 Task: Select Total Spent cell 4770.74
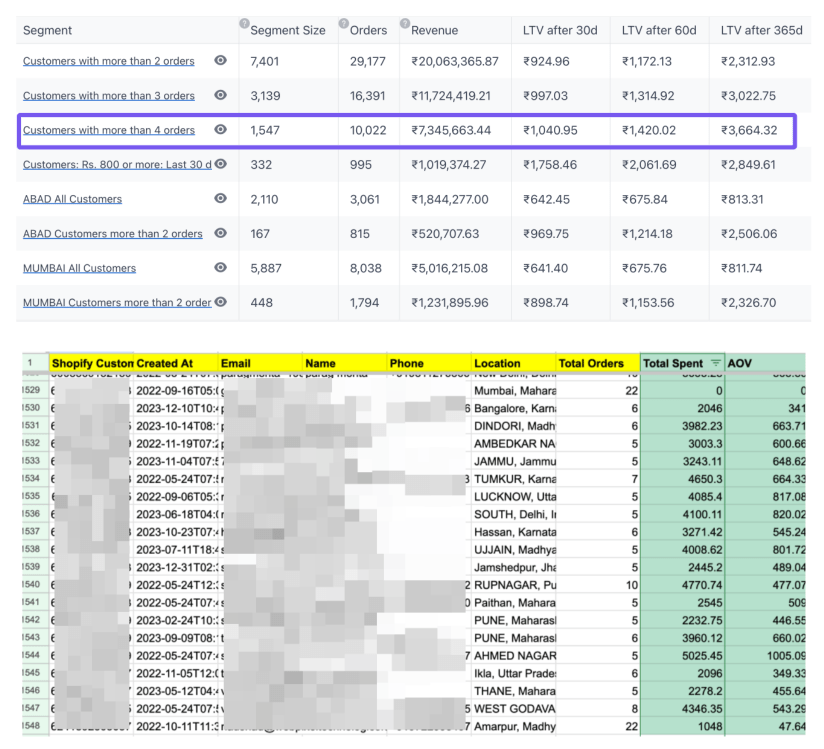(x=683, y=585)
